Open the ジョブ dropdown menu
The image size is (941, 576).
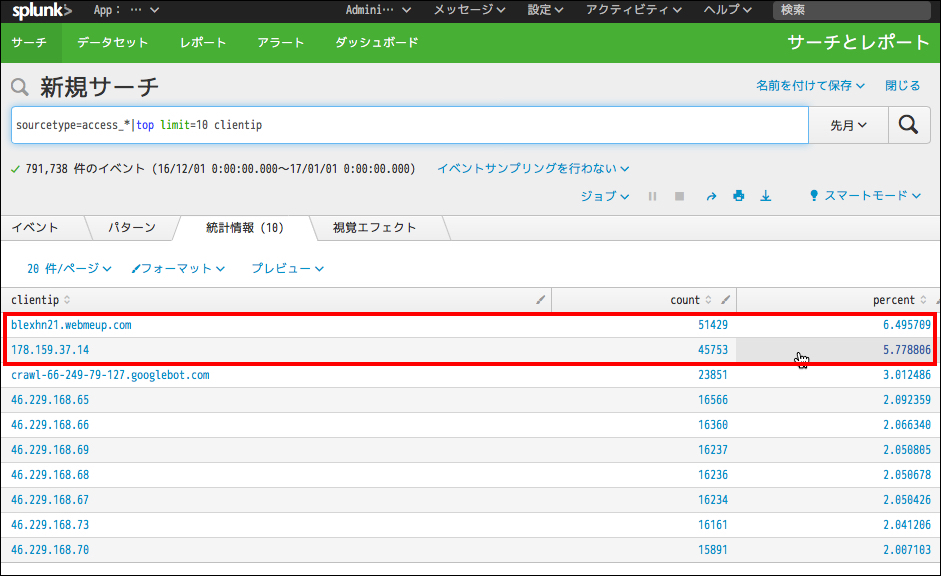(605, 197)
